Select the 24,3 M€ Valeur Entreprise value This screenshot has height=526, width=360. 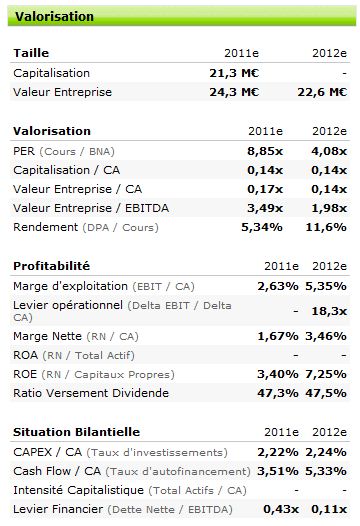234,92
